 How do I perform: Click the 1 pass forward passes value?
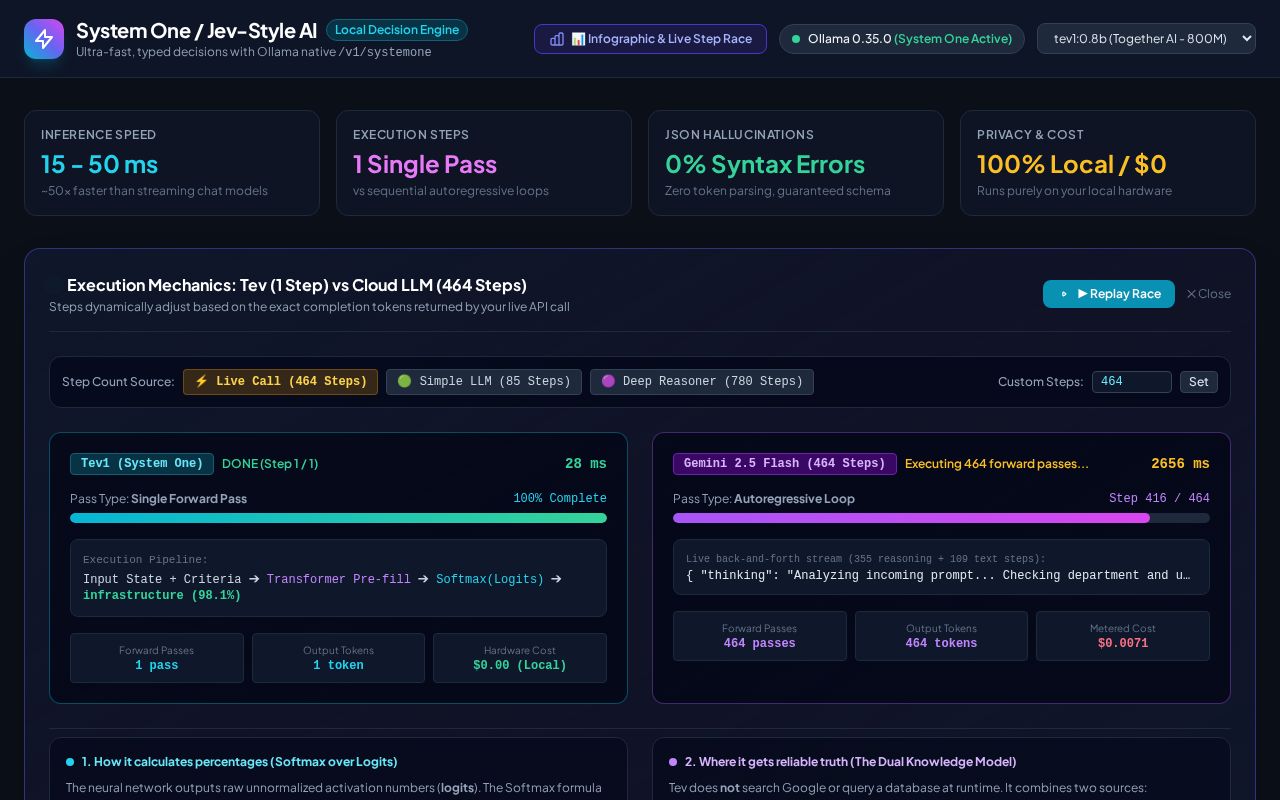point(157,666)
